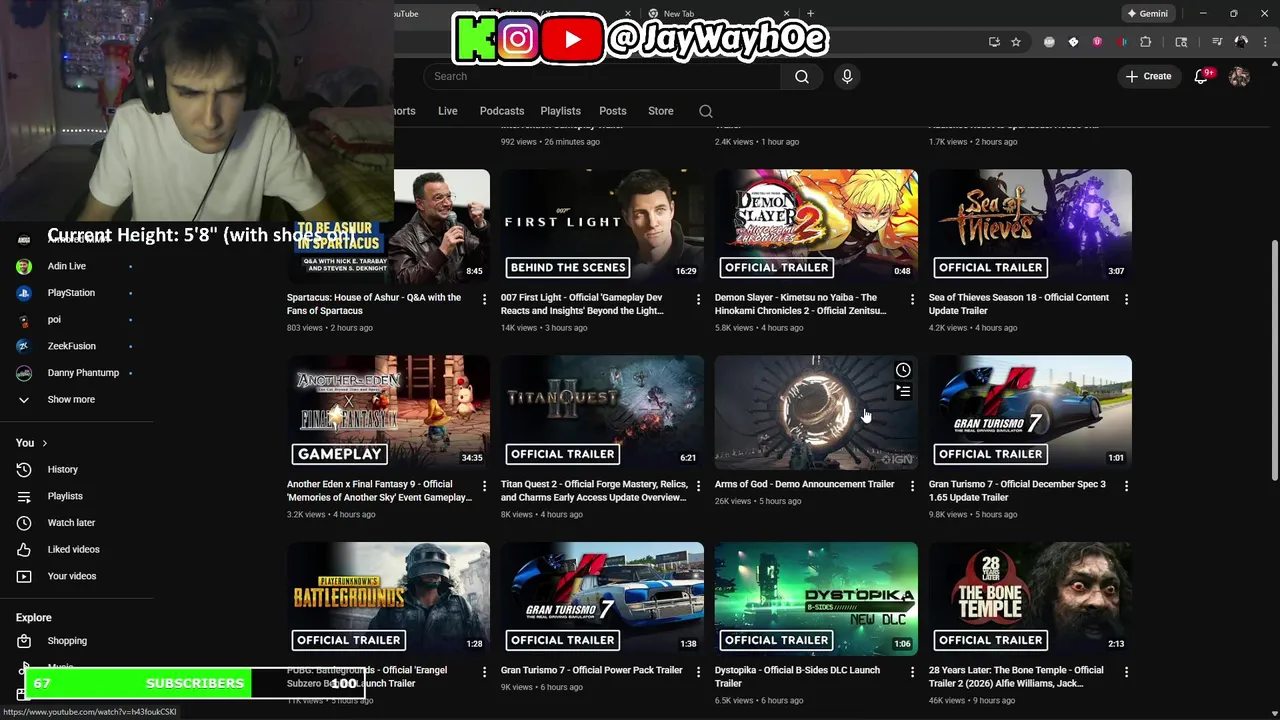The image size is (1280, 720).
Task: Expand the You section chevron
Action: (x=44, y=443)
